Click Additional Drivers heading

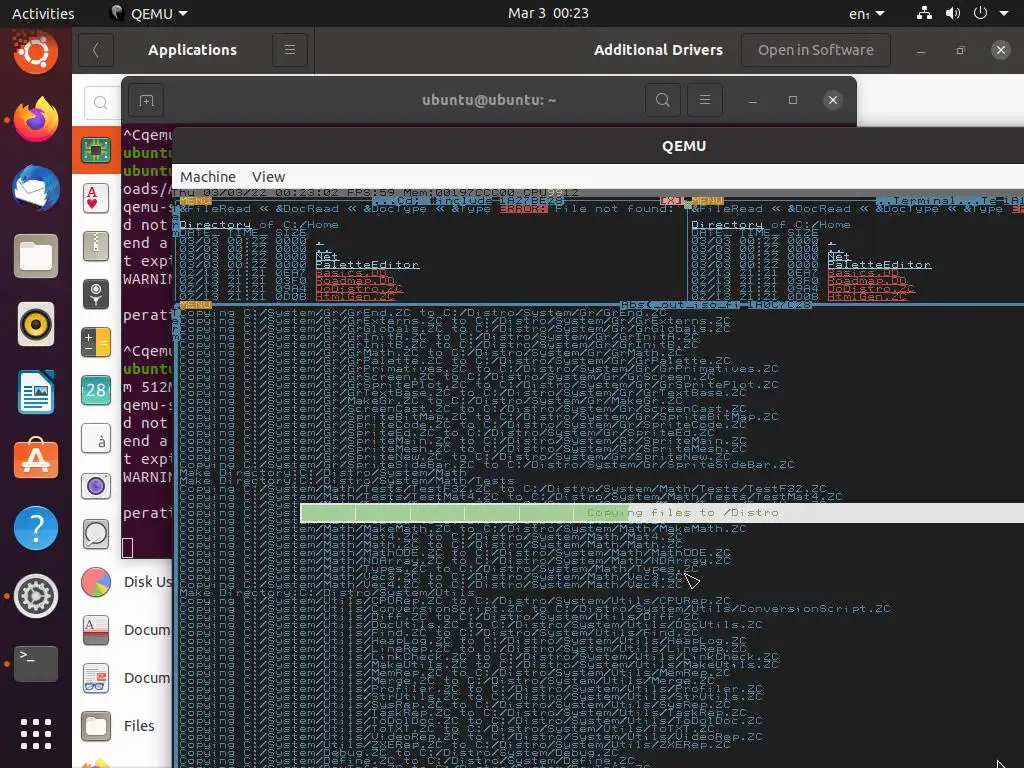click(x=658, y=50)
